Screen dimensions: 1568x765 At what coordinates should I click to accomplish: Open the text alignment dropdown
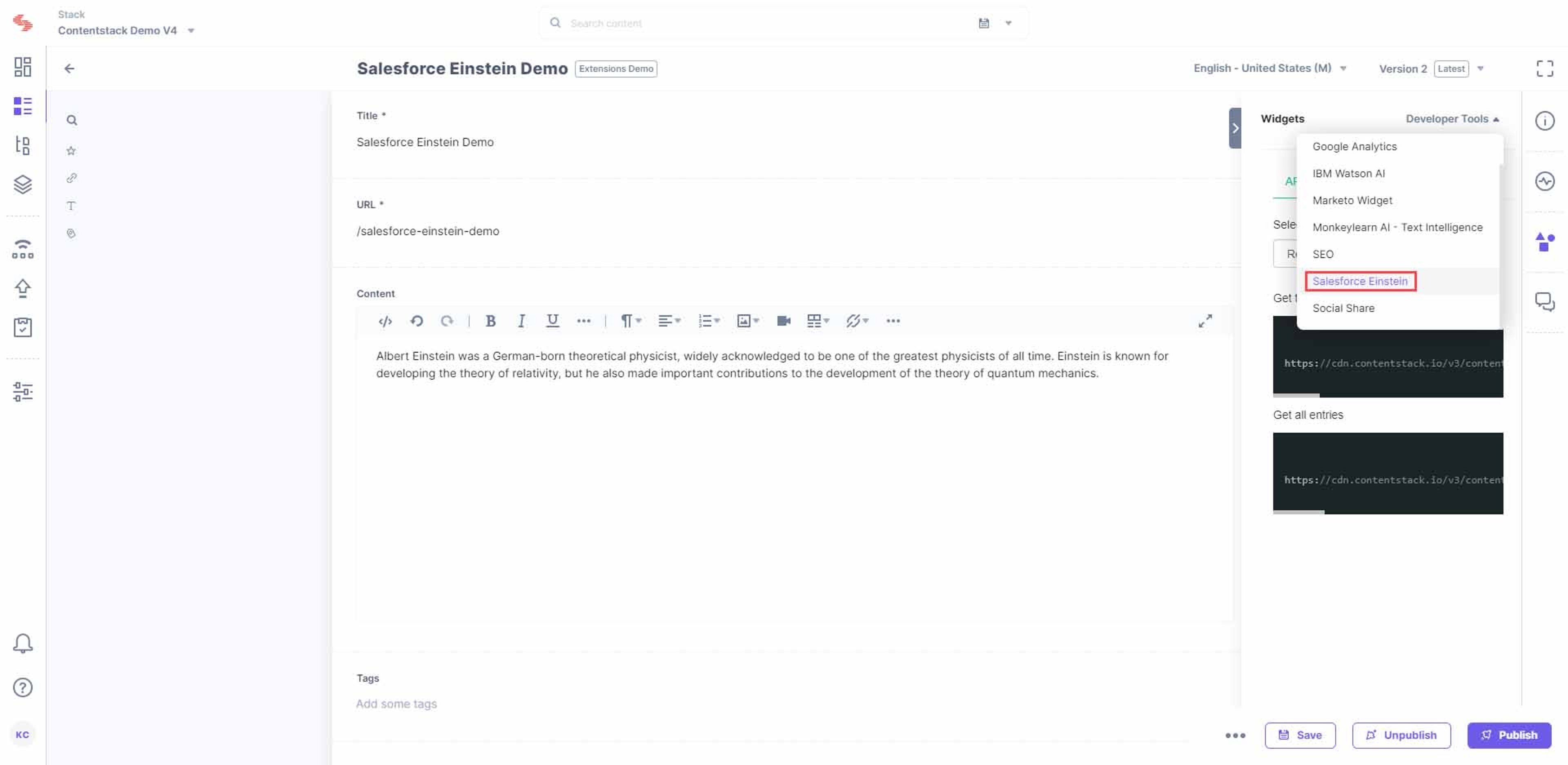670,321
